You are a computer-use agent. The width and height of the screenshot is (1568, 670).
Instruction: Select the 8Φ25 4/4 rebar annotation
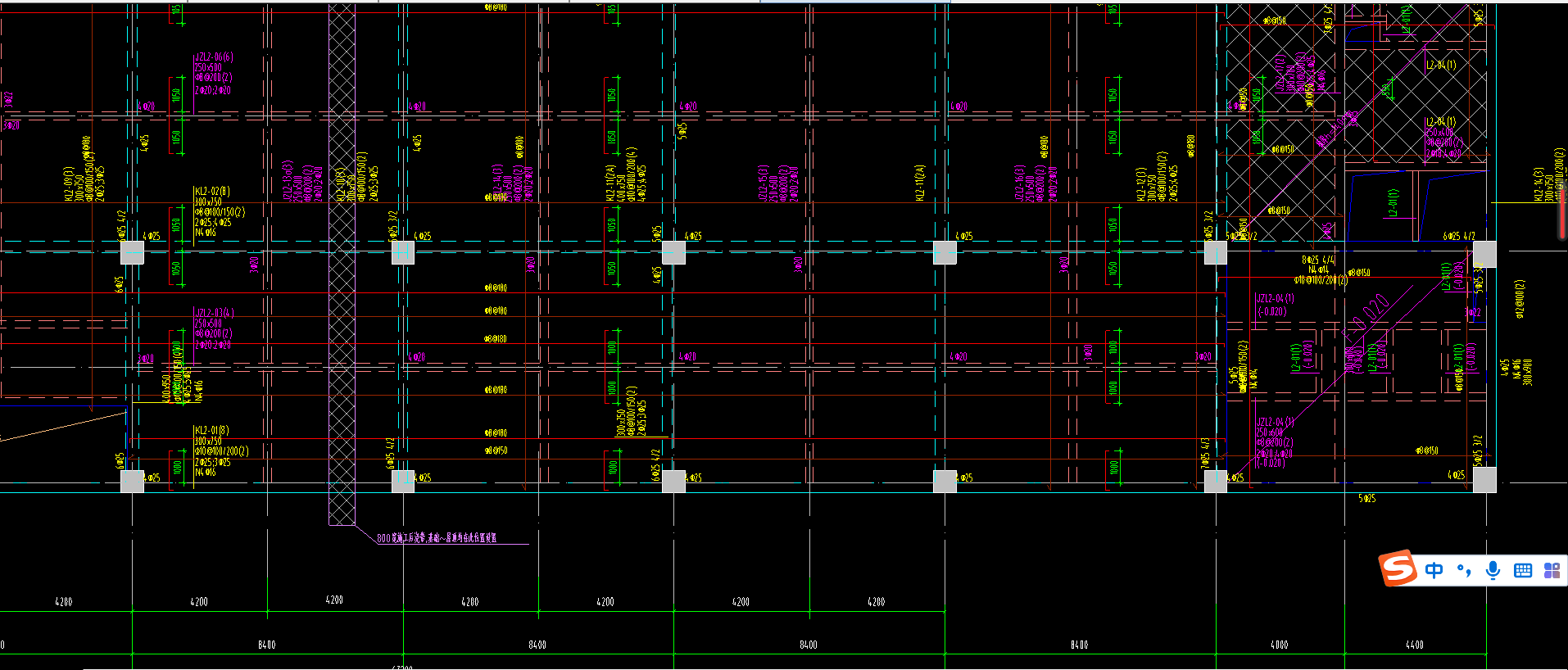pos(1318,260)
